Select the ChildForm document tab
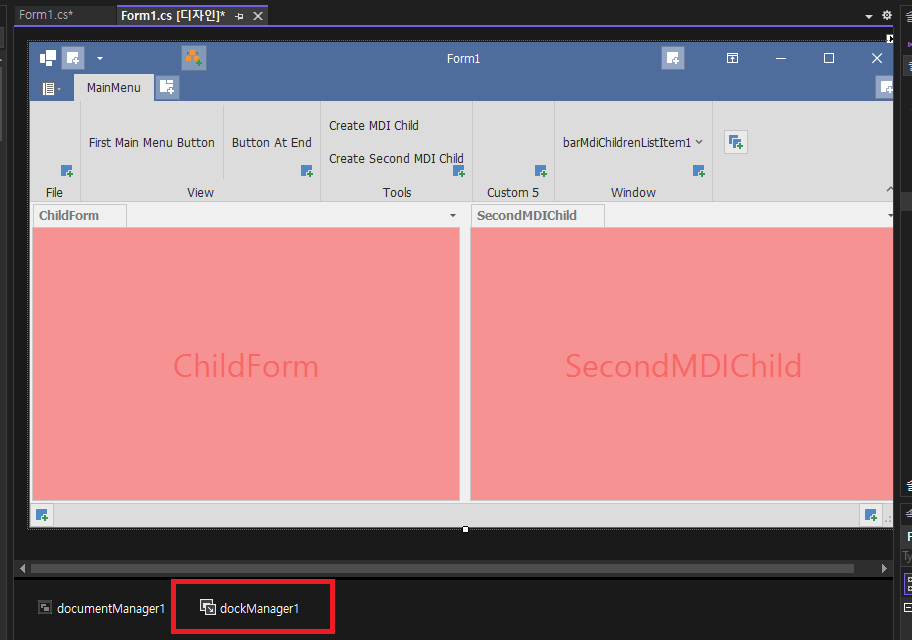This screenshot has height=640, width=912. point(79,215)
